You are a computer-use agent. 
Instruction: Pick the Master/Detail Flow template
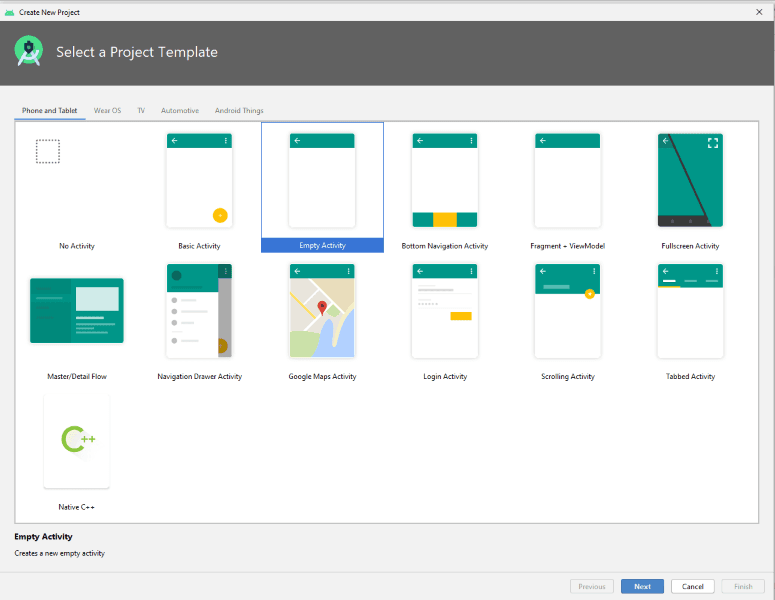[77, 311]
